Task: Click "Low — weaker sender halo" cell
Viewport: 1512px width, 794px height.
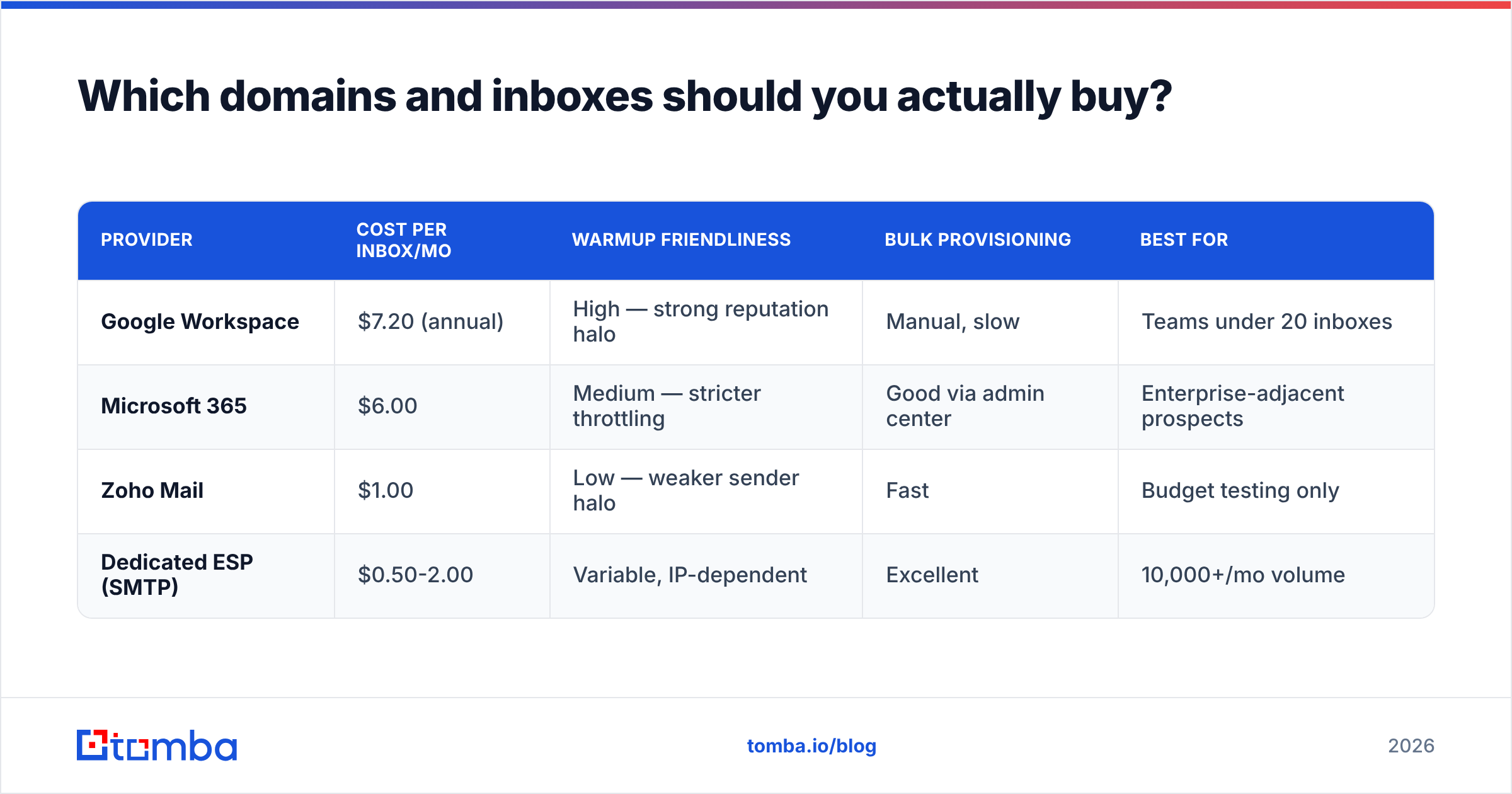Action: (x=706, y=491)
